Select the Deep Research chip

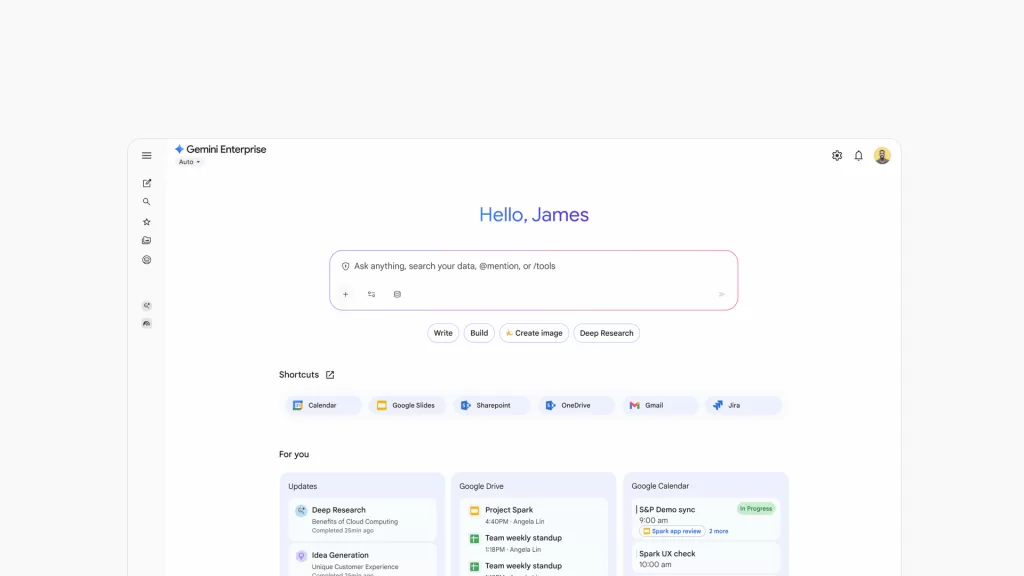pyautogui.click(x=606, y=333)
